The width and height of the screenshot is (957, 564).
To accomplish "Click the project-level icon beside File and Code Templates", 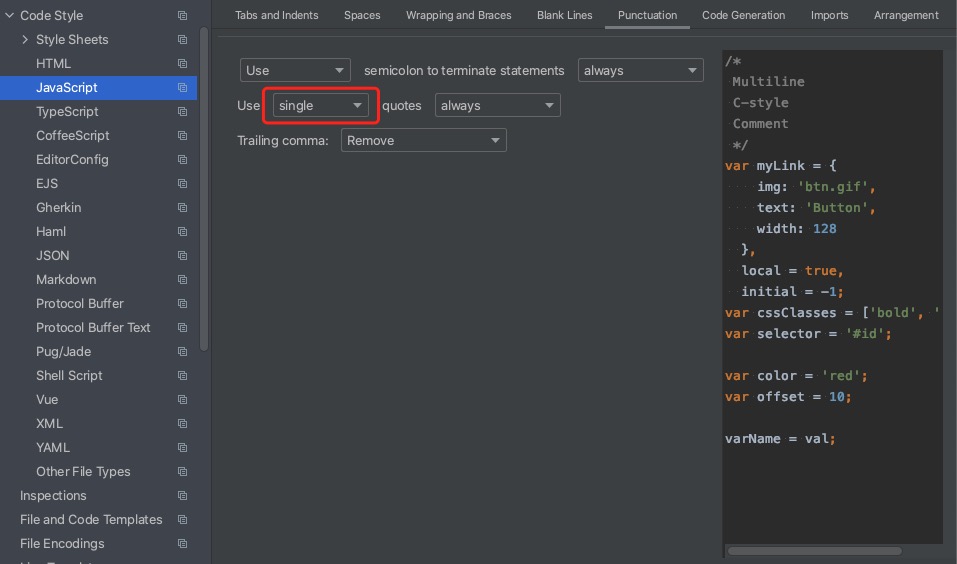I will coord(182,519).
